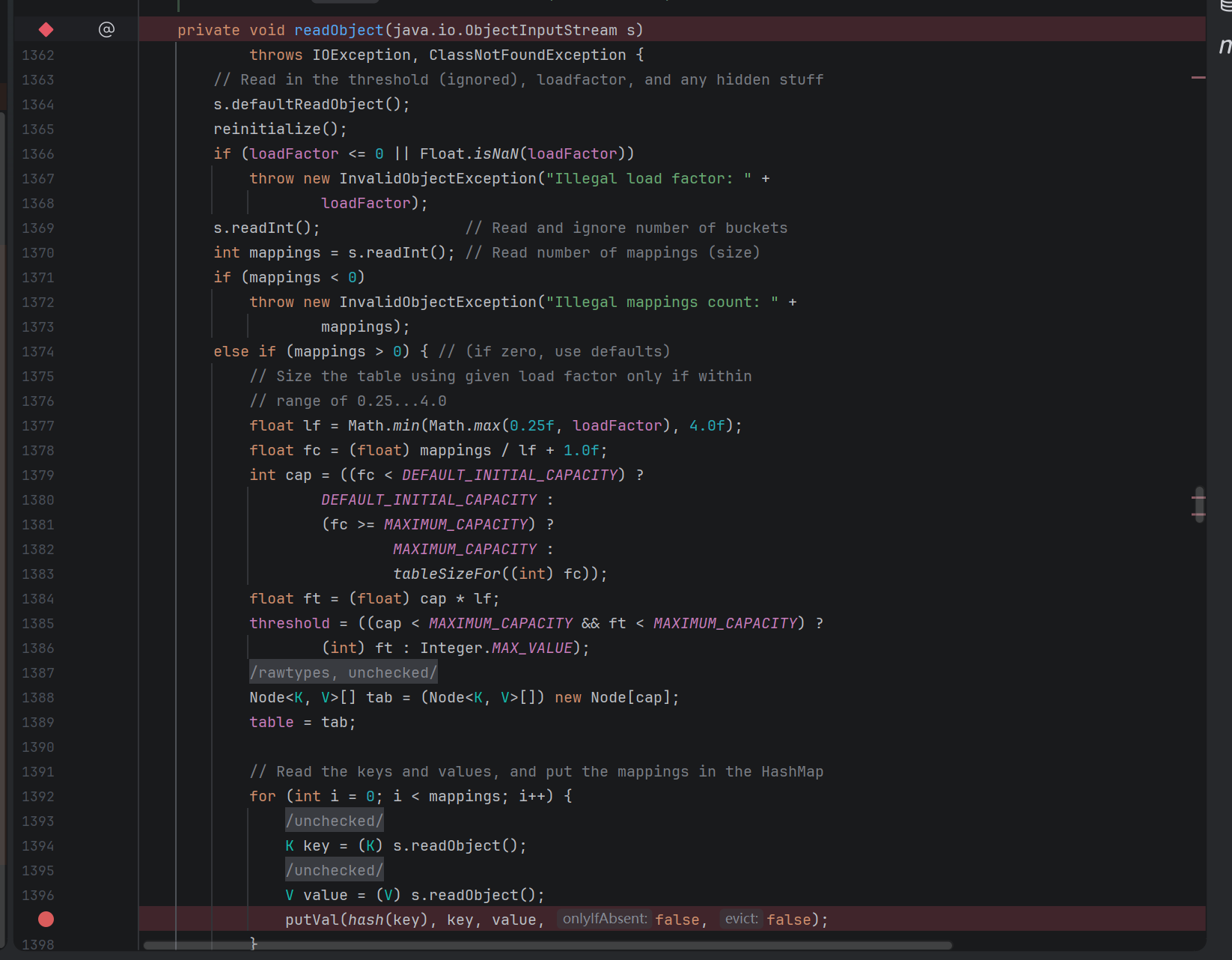1232x960 pixels.
Task: Expand the folded /rawtypes, unchecked/ annotation
Action: pyautogui.click(x=343, y=672)
